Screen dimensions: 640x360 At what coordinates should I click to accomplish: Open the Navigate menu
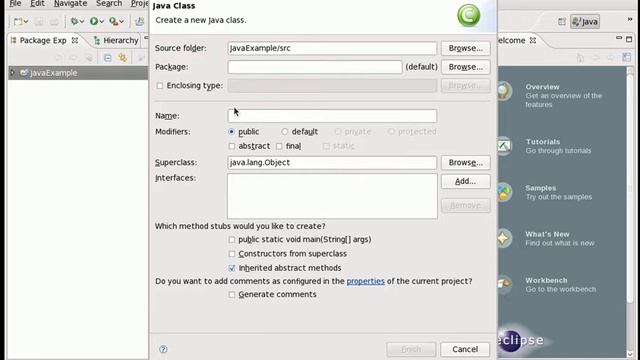(70, 4)
